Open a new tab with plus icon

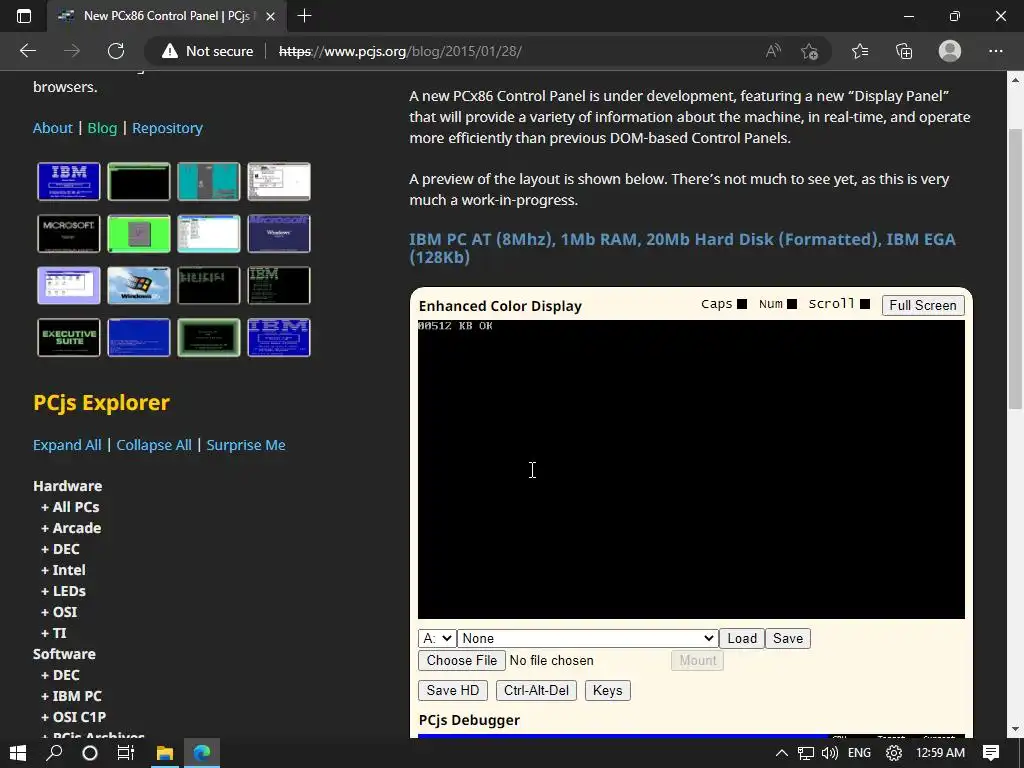point(304,16)
